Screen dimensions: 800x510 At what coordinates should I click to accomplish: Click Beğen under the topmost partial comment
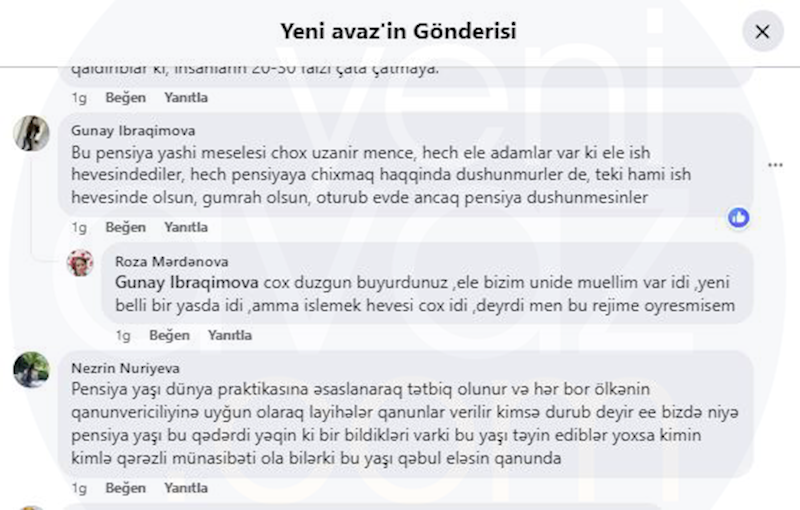tap(126, 97)
